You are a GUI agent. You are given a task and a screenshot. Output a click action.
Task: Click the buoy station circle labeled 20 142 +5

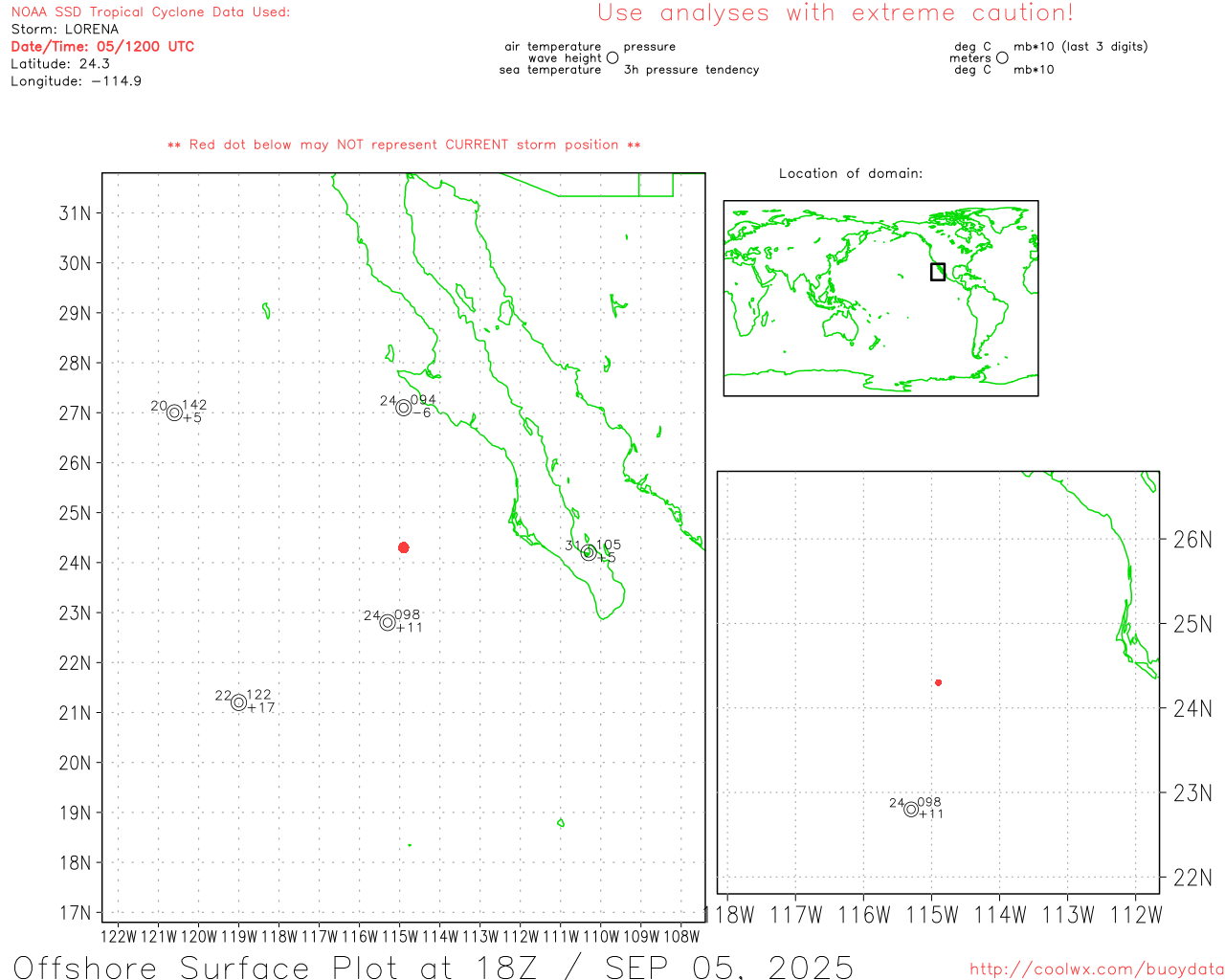coord(174,413)
